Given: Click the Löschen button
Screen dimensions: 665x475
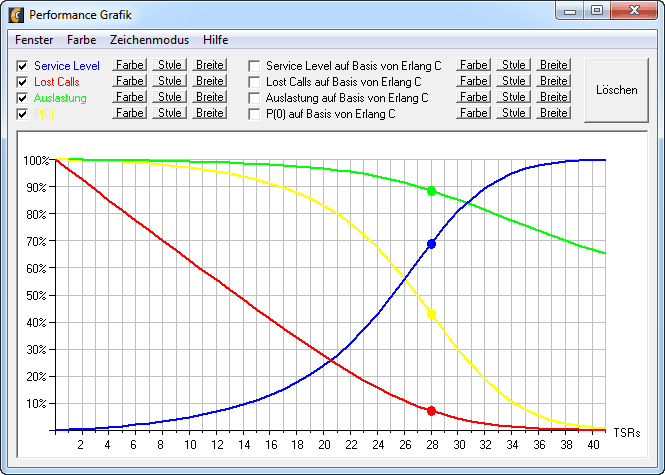Looking at the screenshot, I should [x=616, y=89].
